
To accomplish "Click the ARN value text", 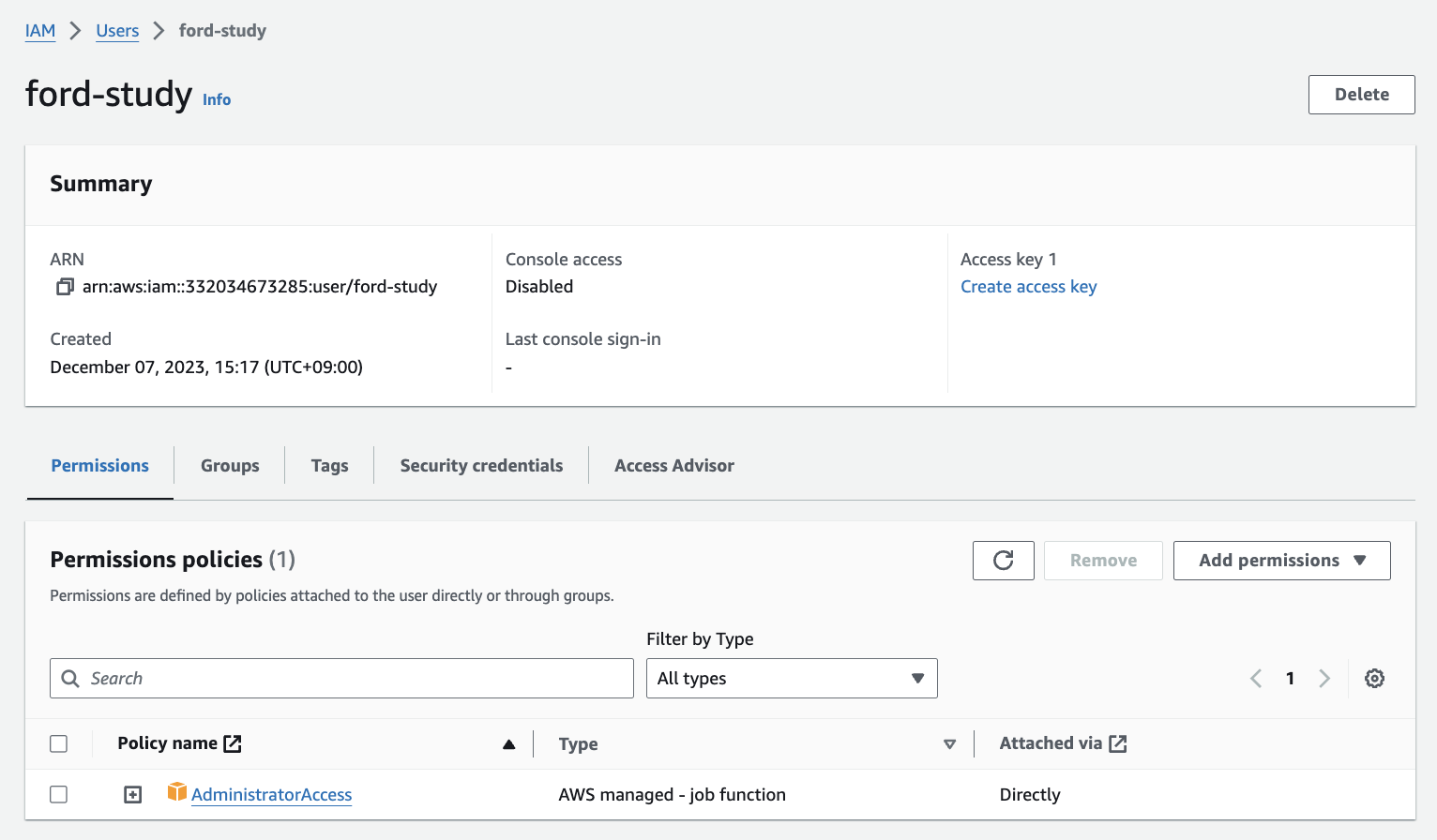I will pos(260,287).
